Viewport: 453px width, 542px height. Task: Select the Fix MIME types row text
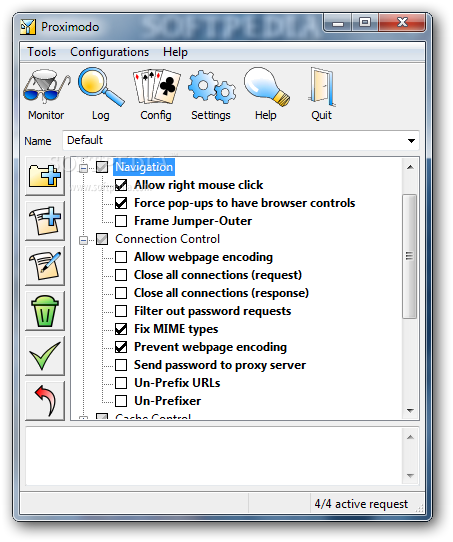(176, 329)
